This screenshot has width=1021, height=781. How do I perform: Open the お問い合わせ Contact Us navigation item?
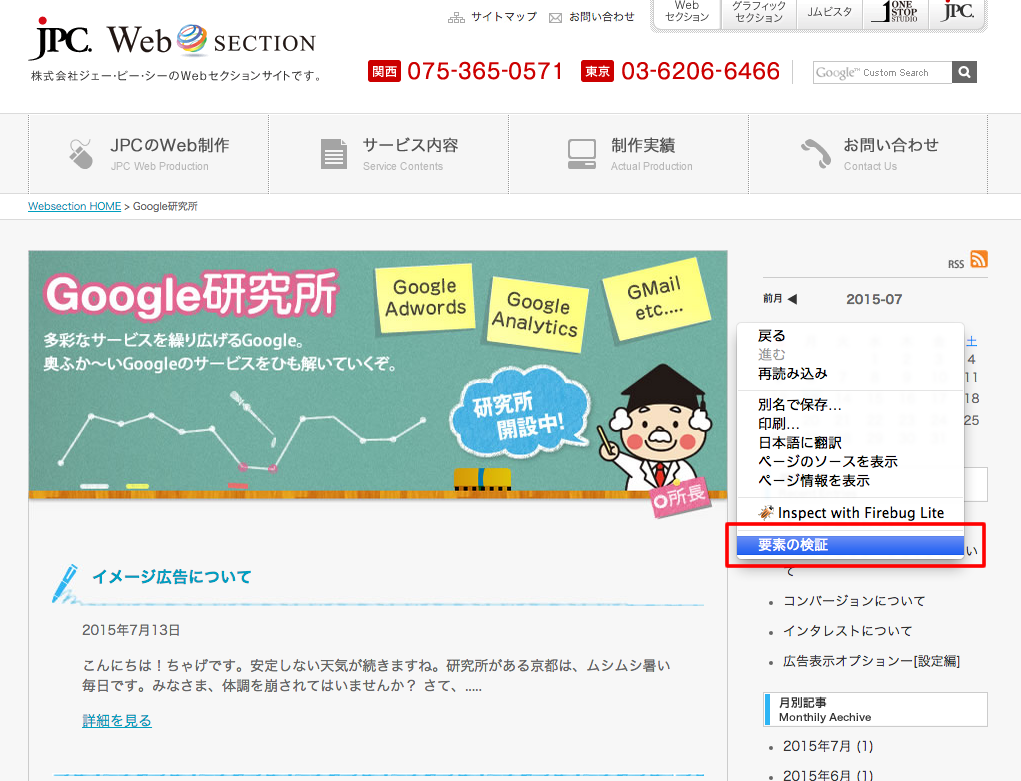tap(868, 154)
